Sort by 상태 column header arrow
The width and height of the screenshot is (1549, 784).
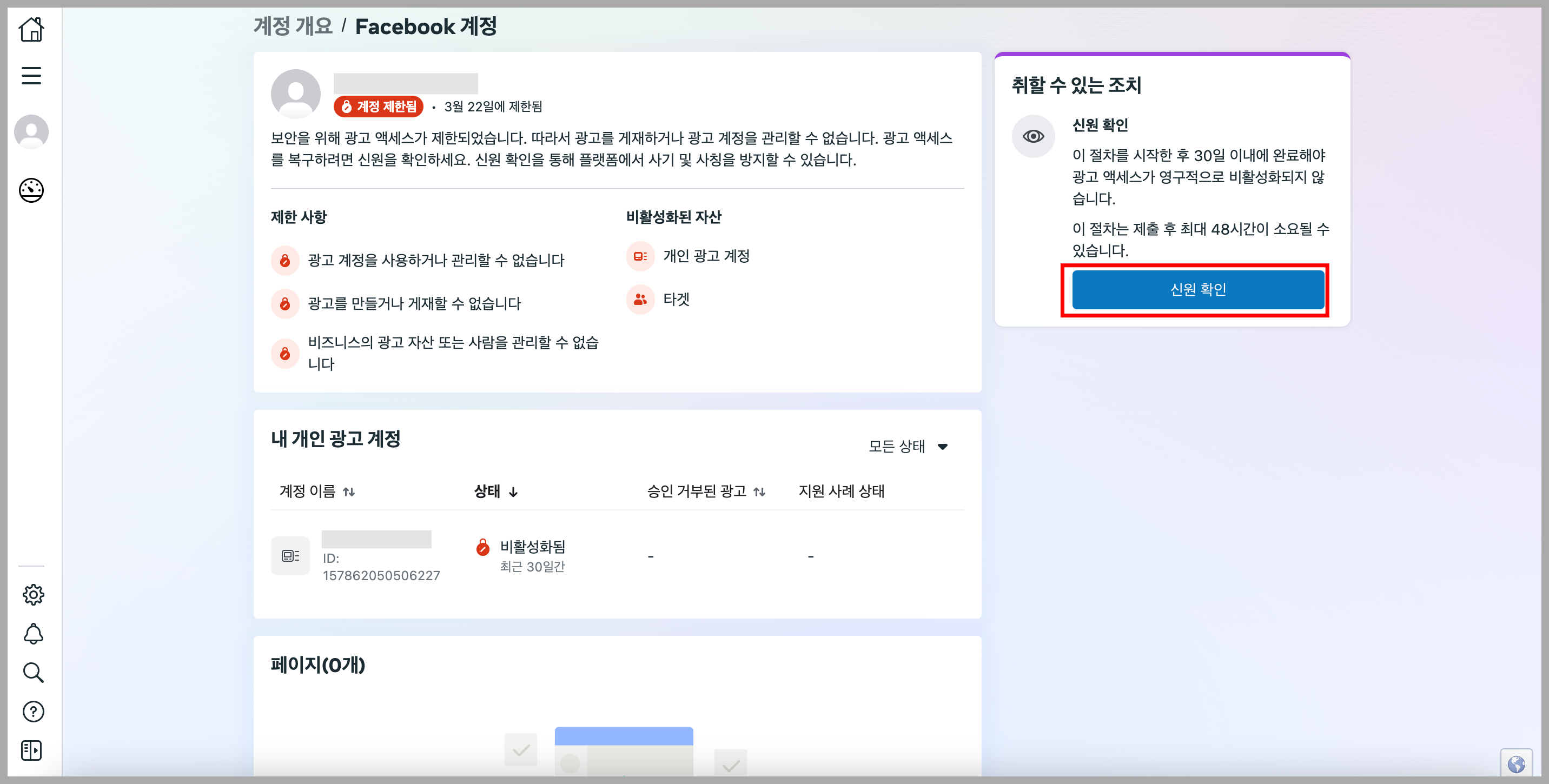[x=513, y=492]
